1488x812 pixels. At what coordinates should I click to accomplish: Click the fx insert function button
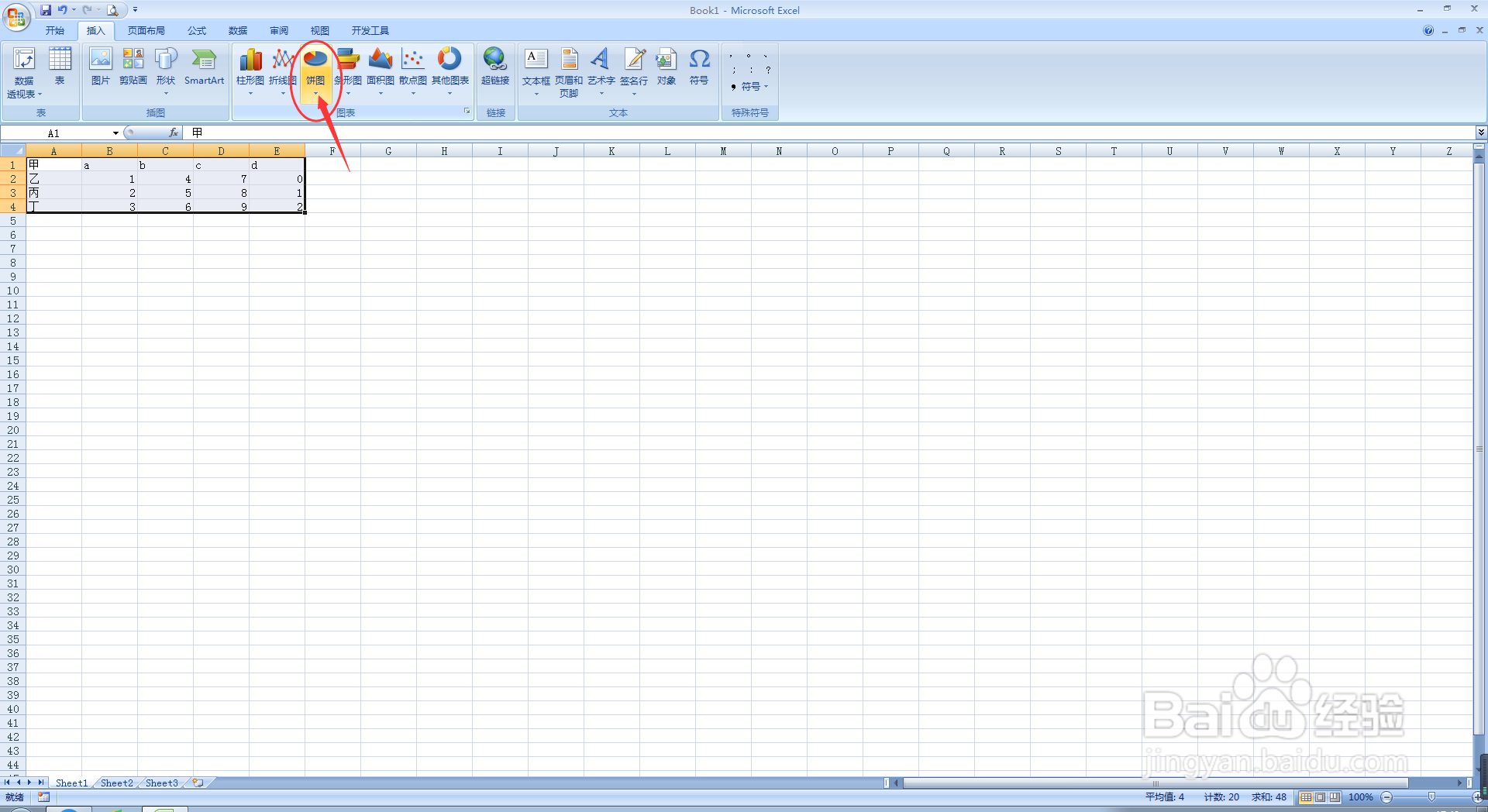point(174,132)
